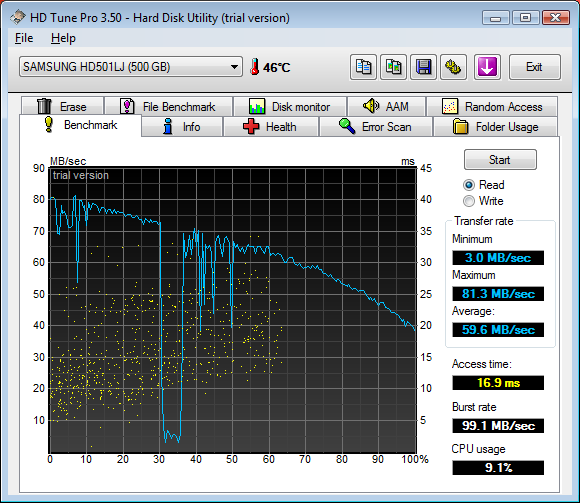Open the Help menu
The image size is (580, 503).
click(x=63, y=38)
